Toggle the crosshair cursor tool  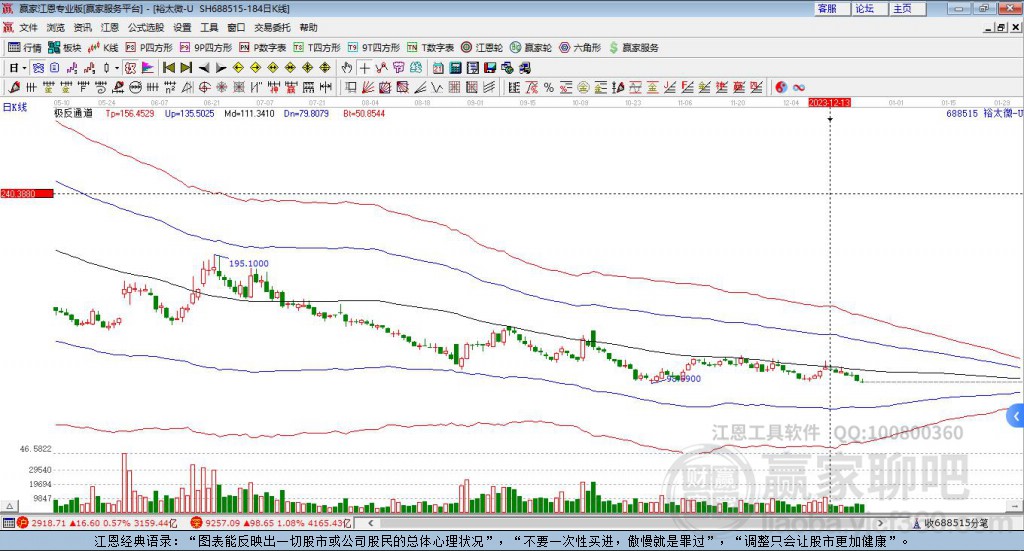365,68
